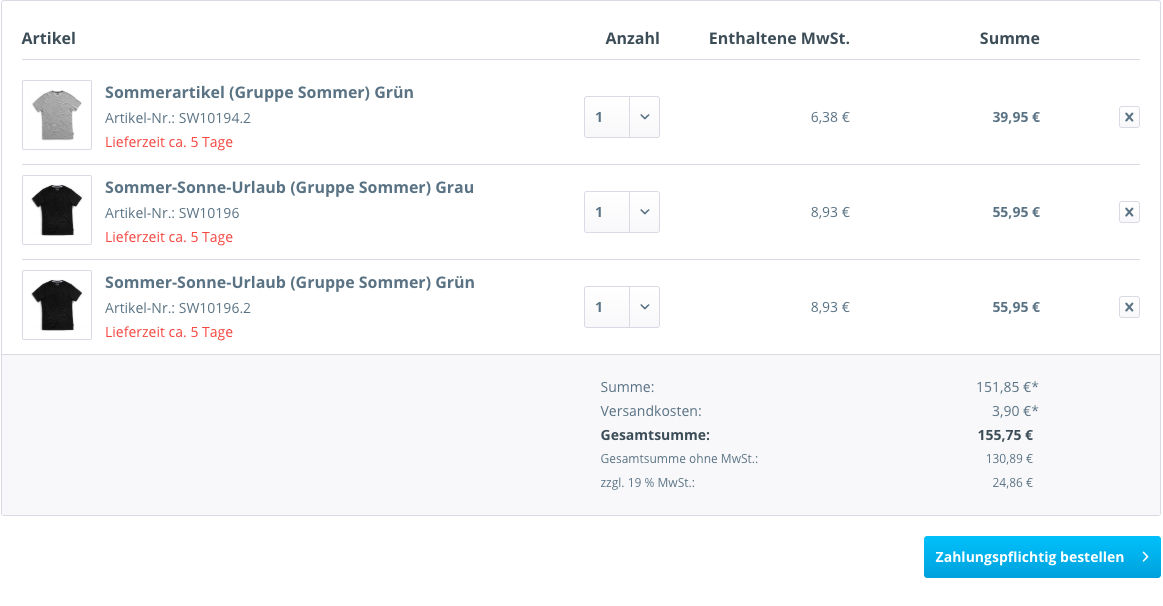Remove Sommer-Sonne-Urlaub Grün with X icon
Screen dimensions: 1163x606
point(1129,307)
